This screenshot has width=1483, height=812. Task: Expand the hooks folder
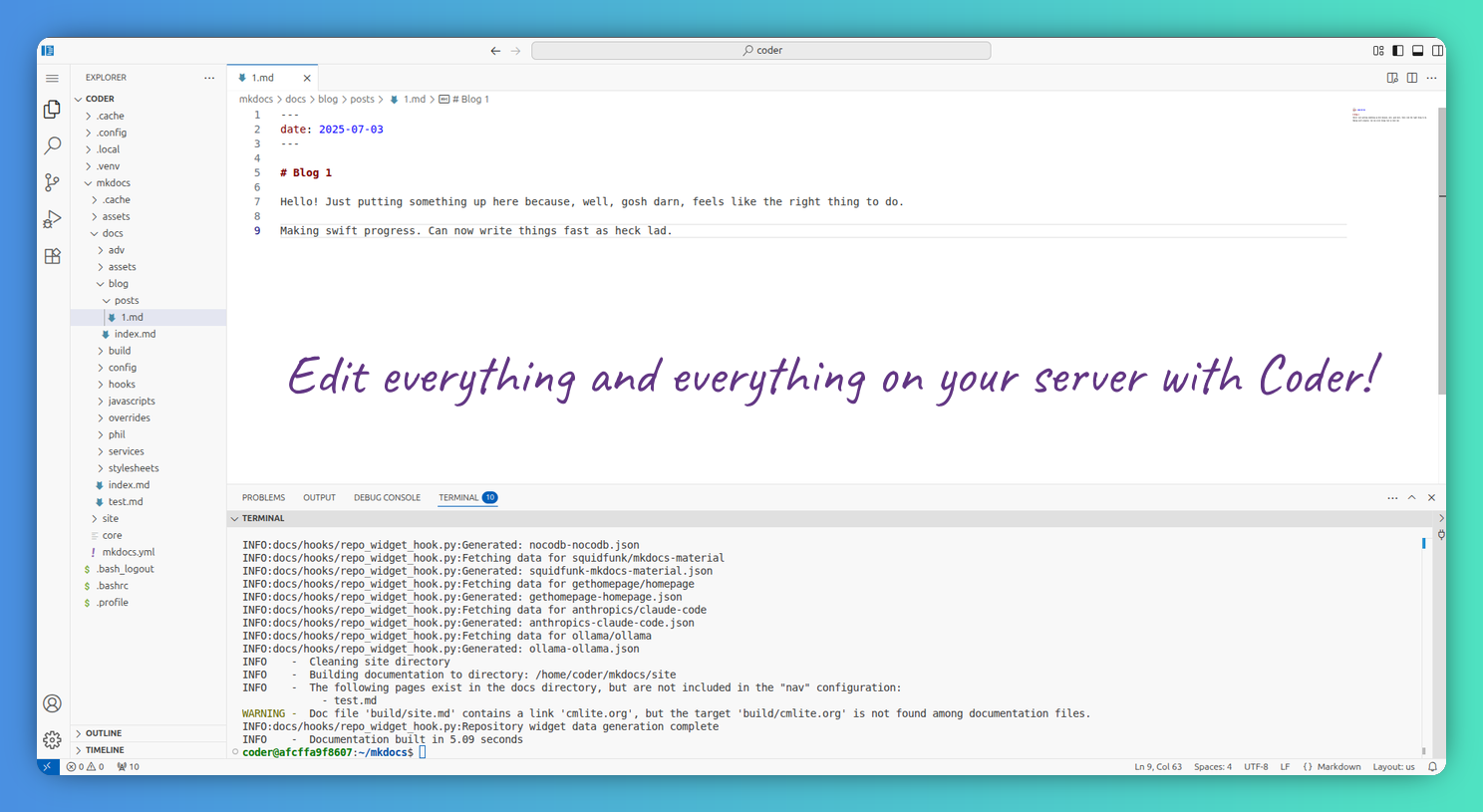(122, 385)
